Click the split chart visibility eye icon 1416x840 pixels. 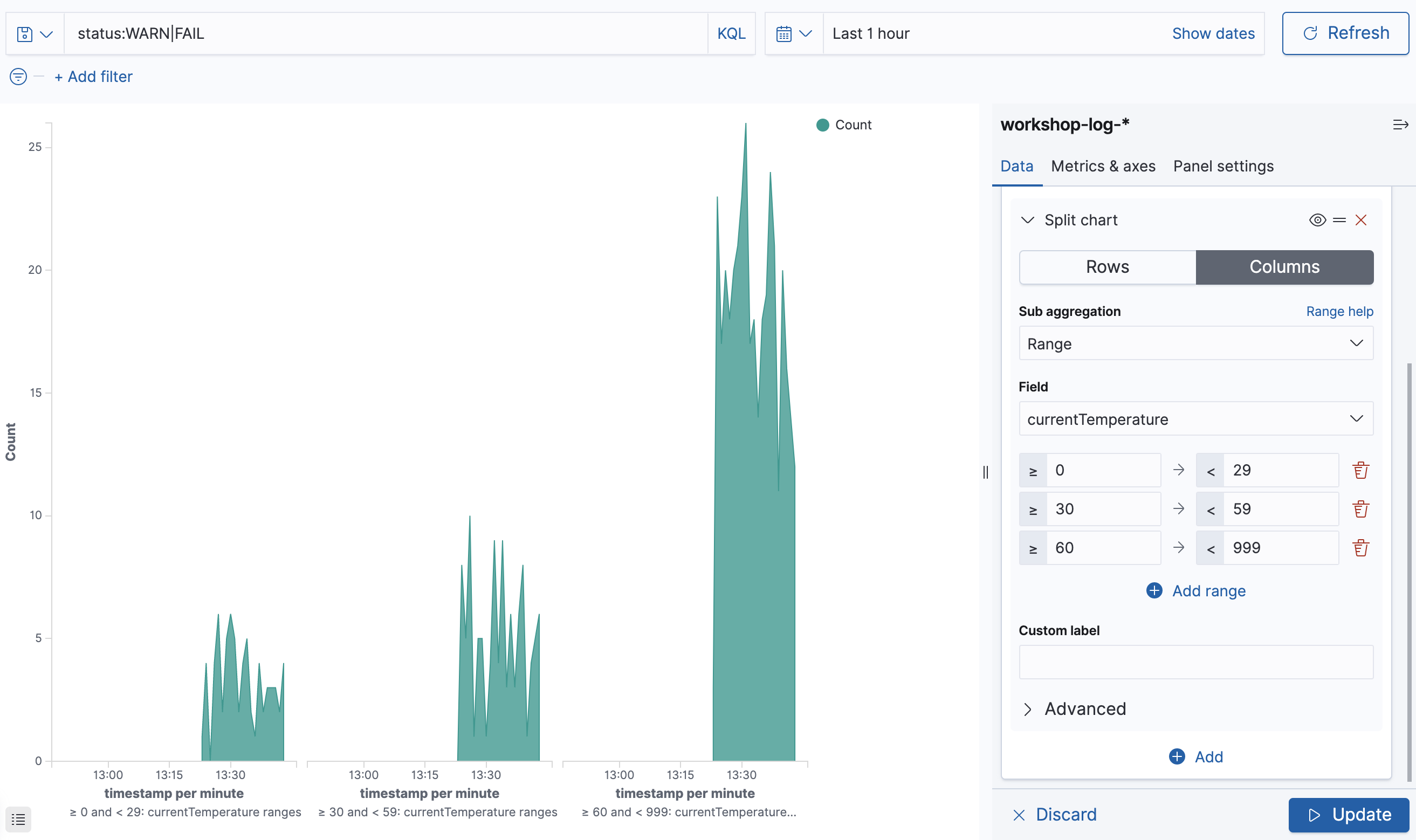pyautogui.click(x=1318, y=219)
